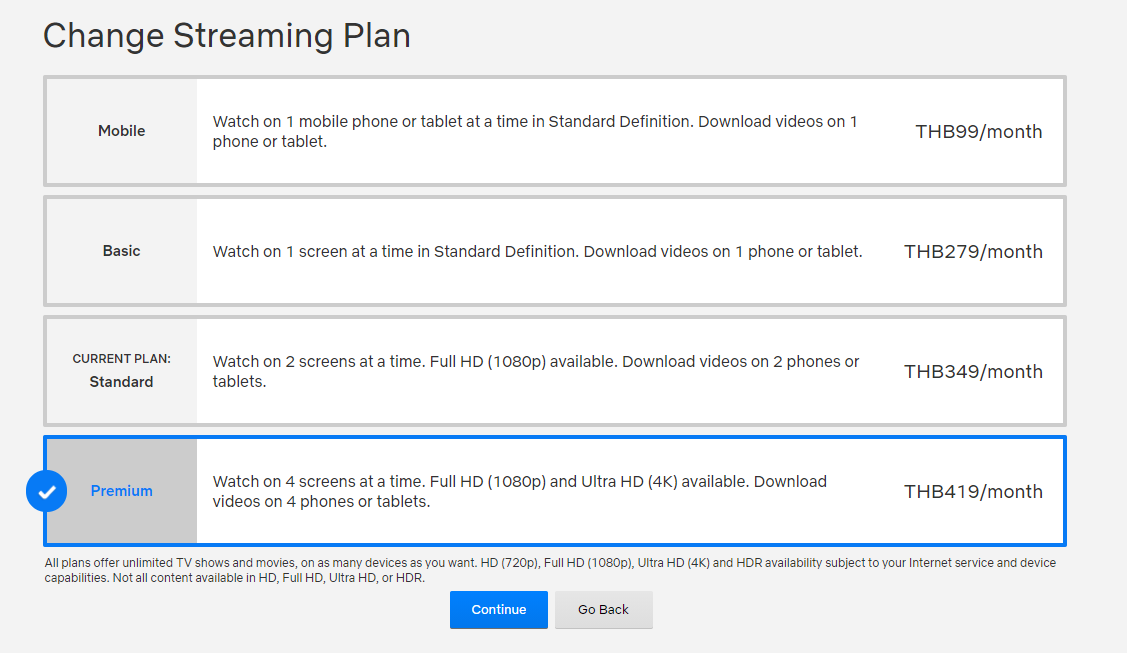The height and width of the screenshot is (653, 1127).
Task: Select the Premium plan label
Action: point(121,491)
